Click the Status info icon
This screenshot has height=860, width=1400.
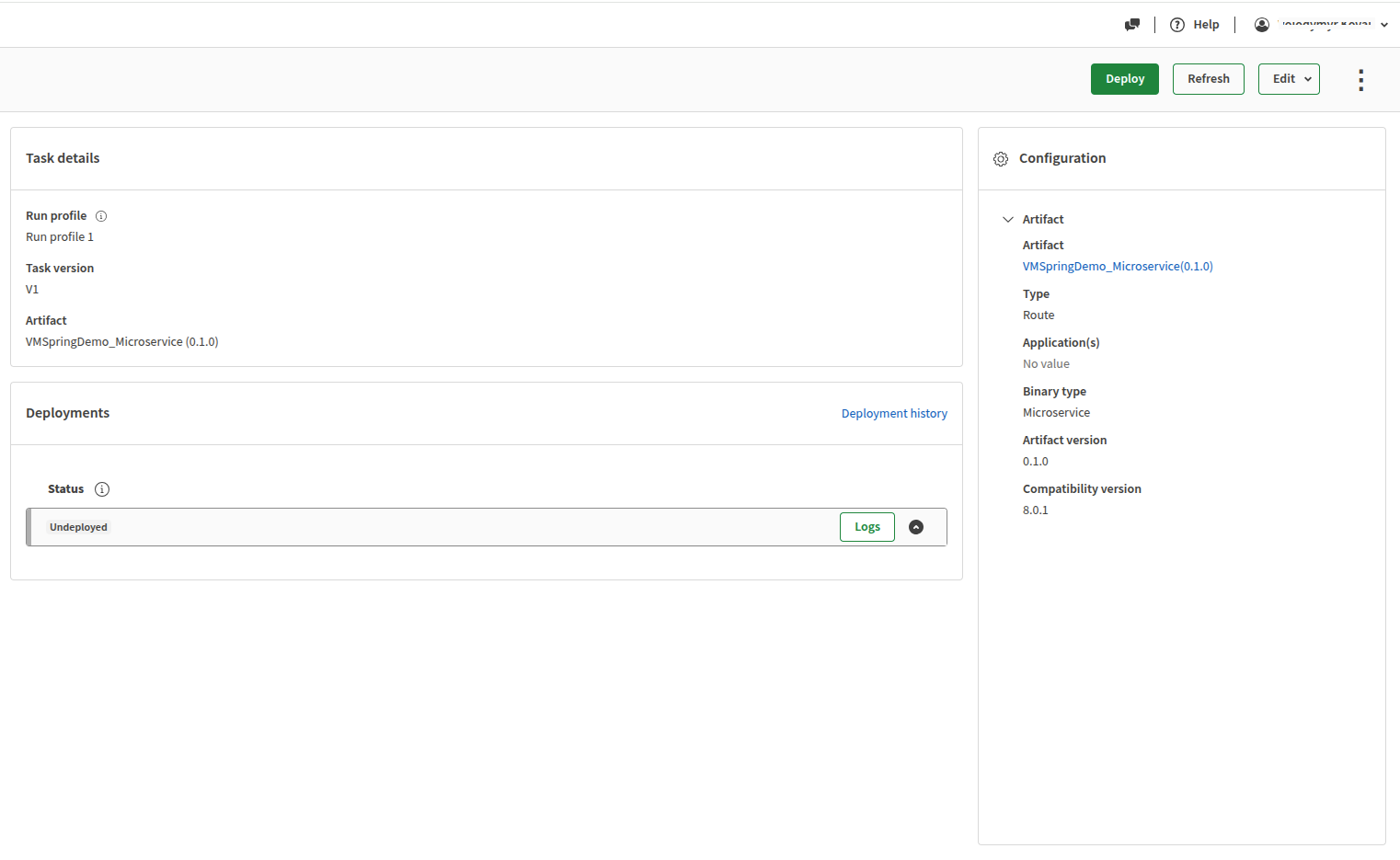102,489
